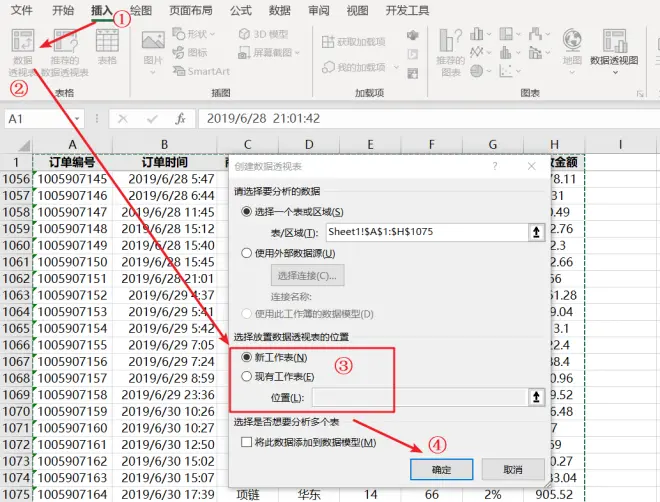Click the insert combo chart icon
The image size is (660, 502).
(x=535, y=52)
